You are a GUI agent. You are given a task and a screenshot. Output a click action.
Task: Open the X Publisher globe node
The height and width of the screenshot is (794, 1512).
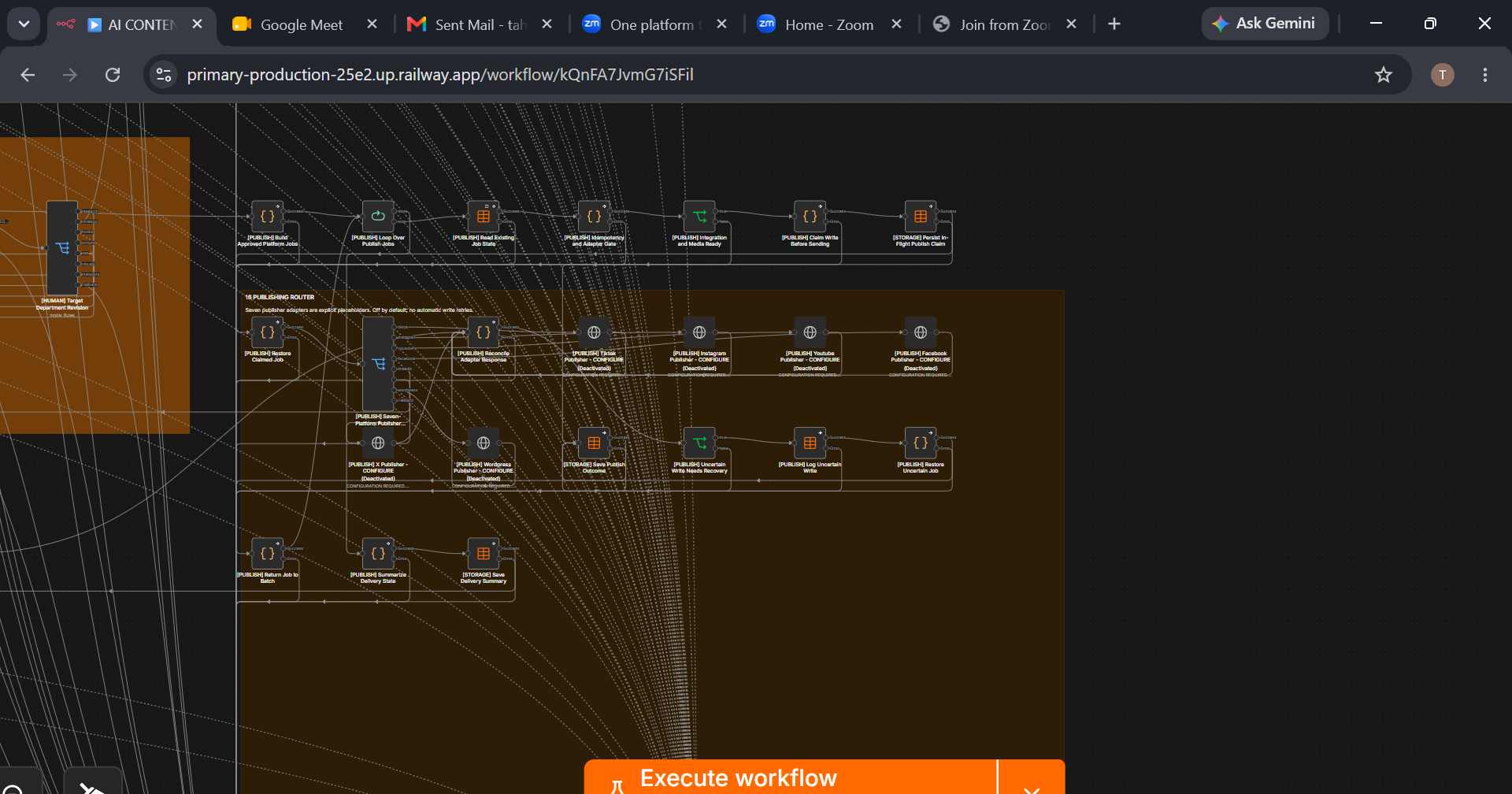click(x=378, y=443)
